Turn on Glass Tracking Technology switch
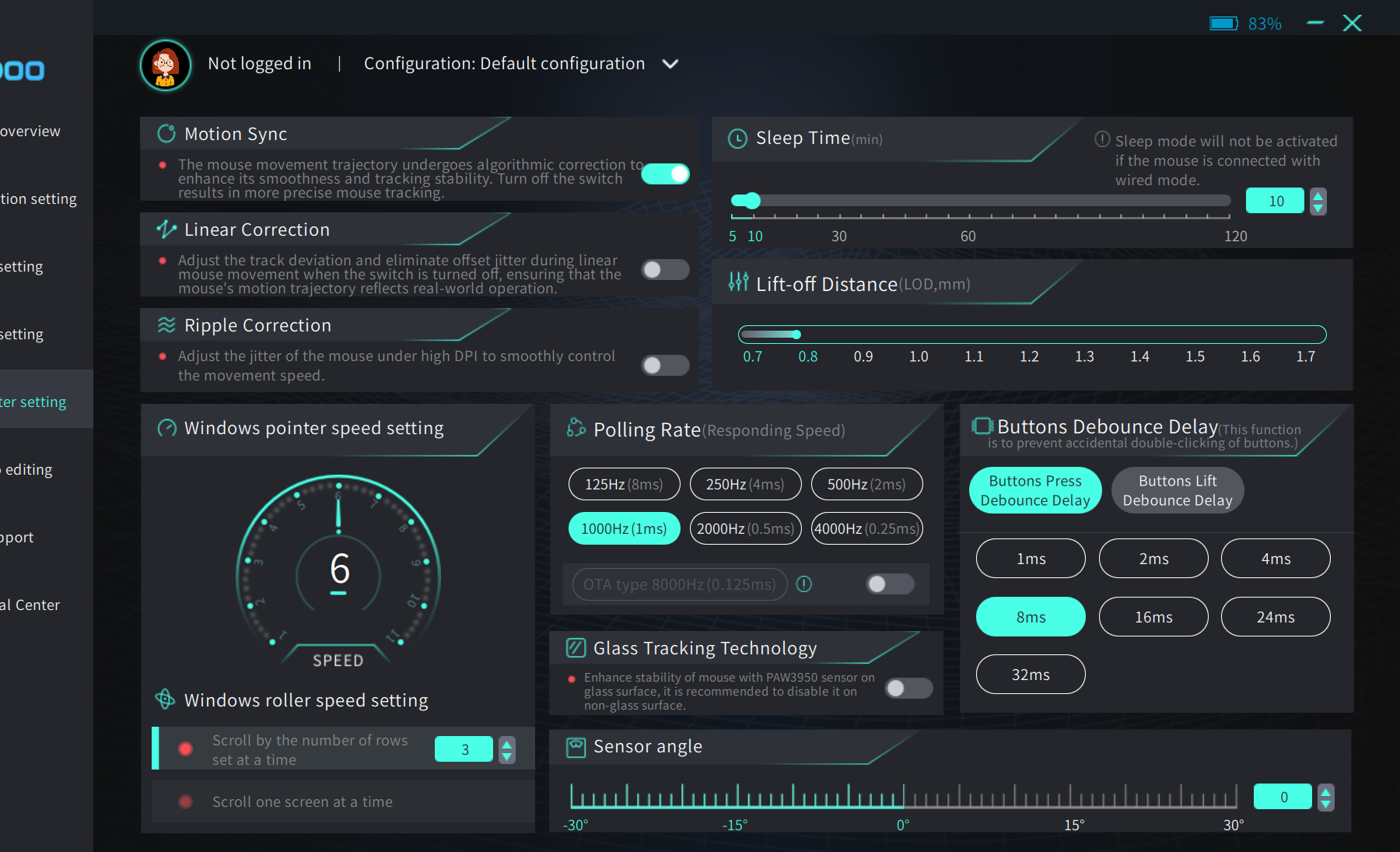This screenshot has height=852, width=1400. click(908, 688)
